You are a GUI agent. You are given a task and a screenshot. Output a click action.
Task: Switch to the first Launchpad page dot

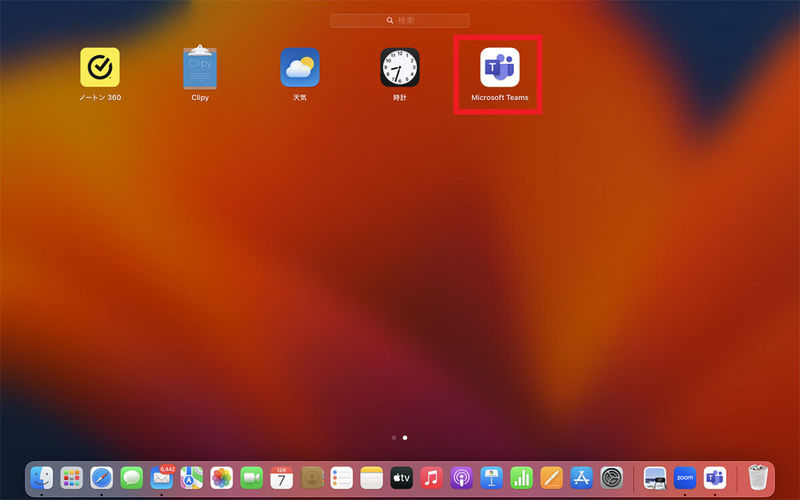coord(394,438)
